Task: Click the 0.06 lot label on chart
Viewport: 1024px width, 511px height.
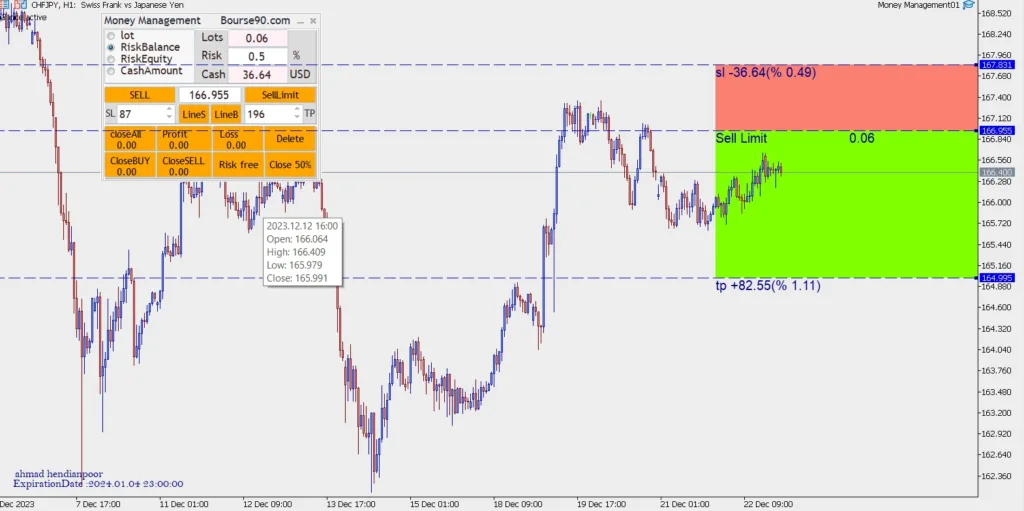Action: (x=862, y=139)
